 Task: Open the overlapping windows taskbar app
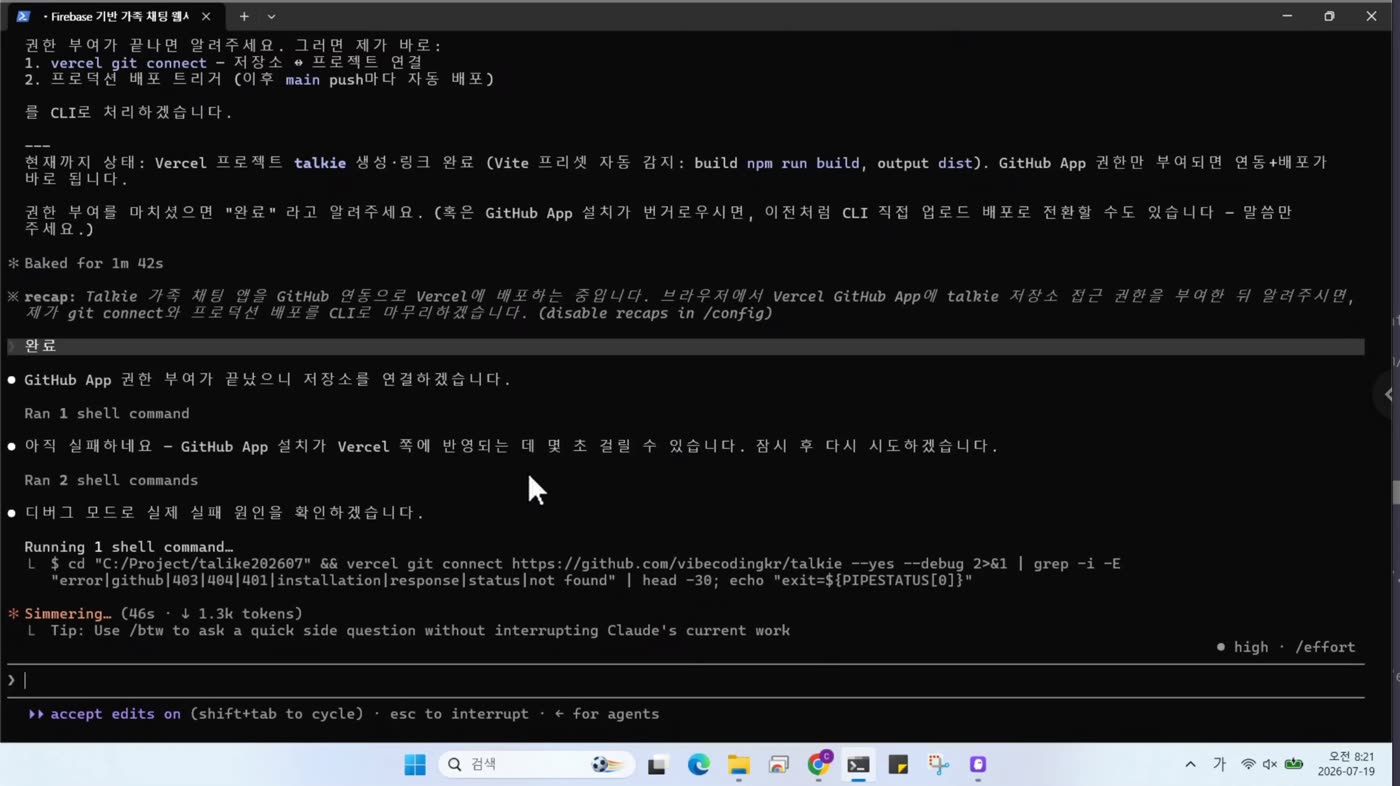tap(778, 765)
